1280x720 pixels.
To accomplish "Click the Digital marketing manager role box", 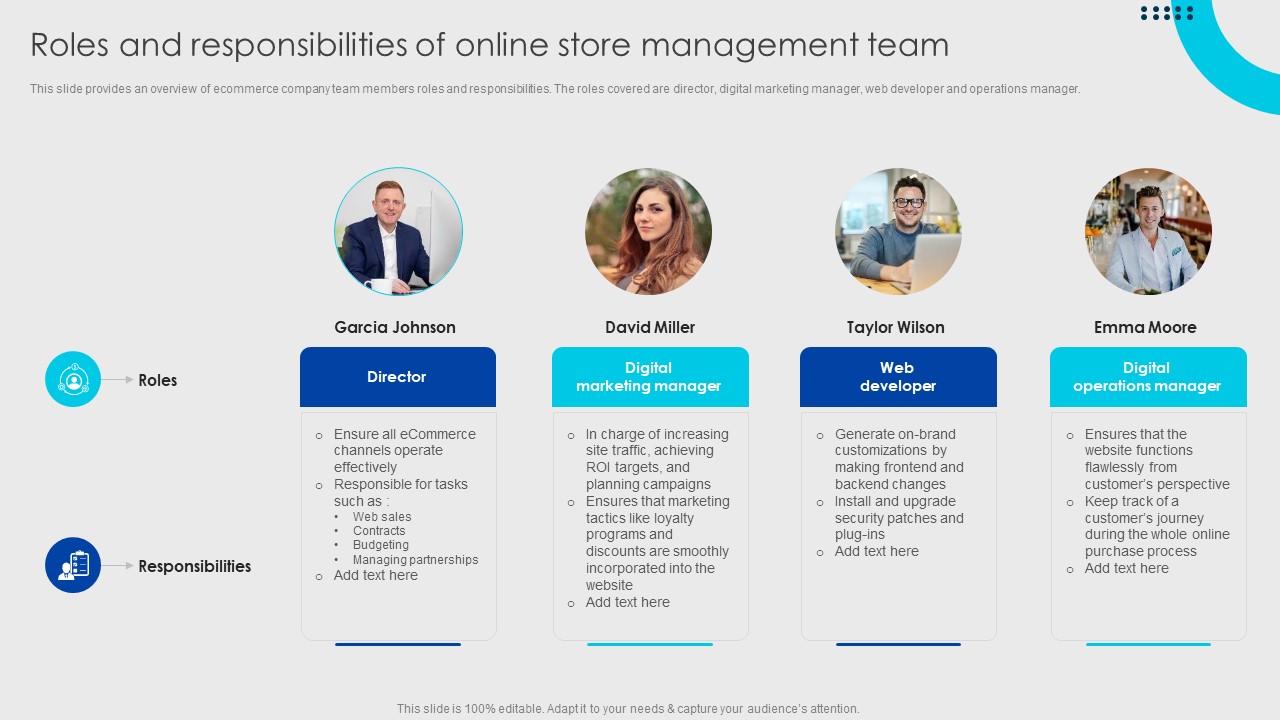I will tap(650, 377).
